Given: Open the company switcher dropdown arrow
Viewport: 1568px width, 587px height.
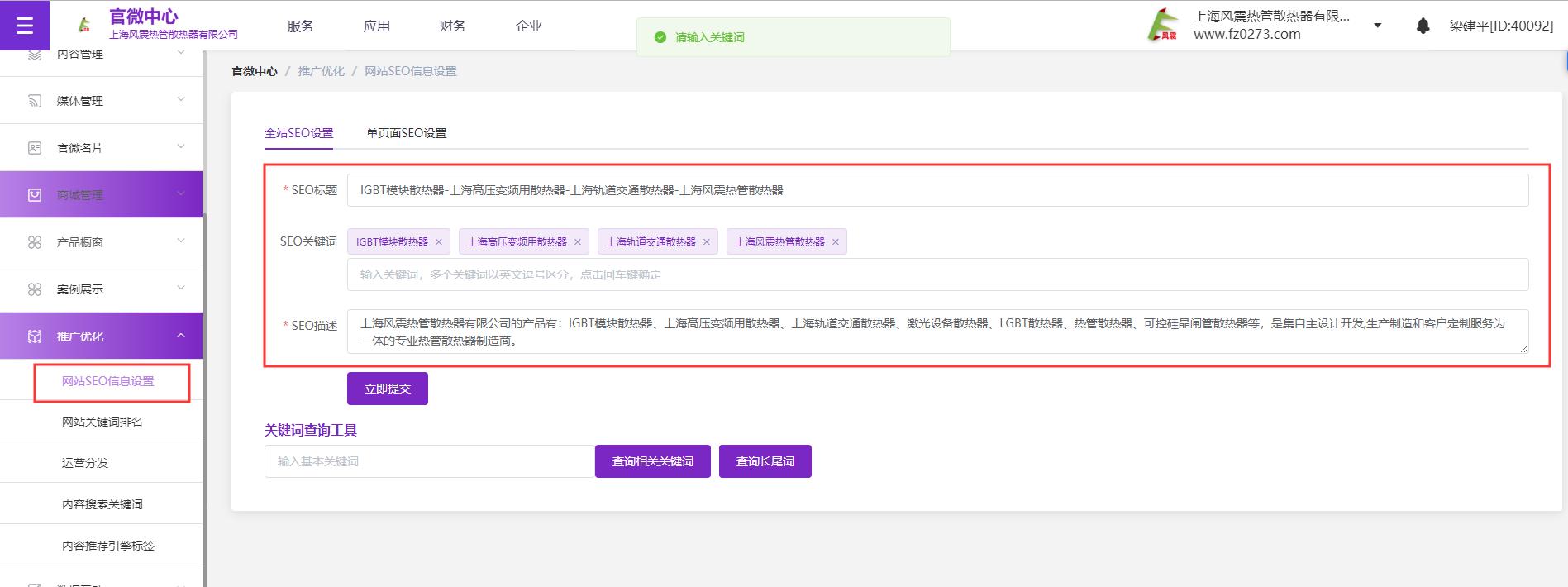Looking at the screenshot, I should [x=1377, y=26].
